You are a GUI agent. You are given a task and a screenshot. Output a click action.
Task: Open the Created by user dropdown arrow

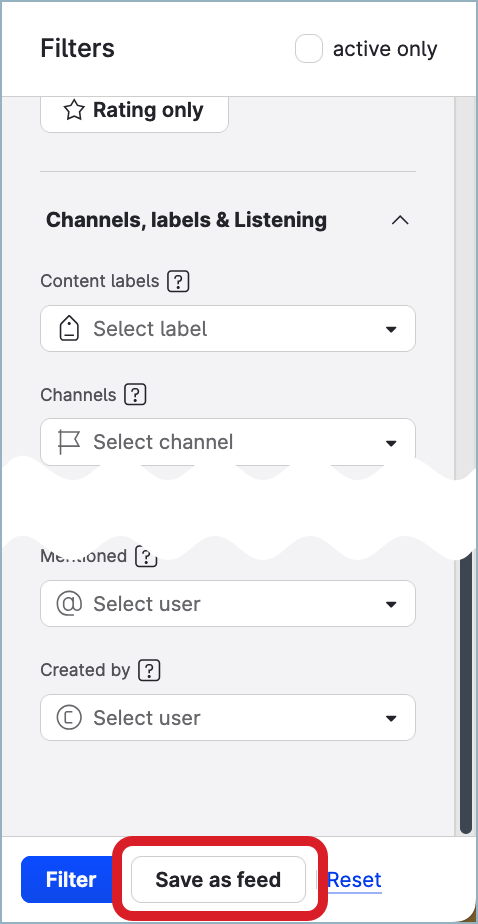tap(391, 718)
